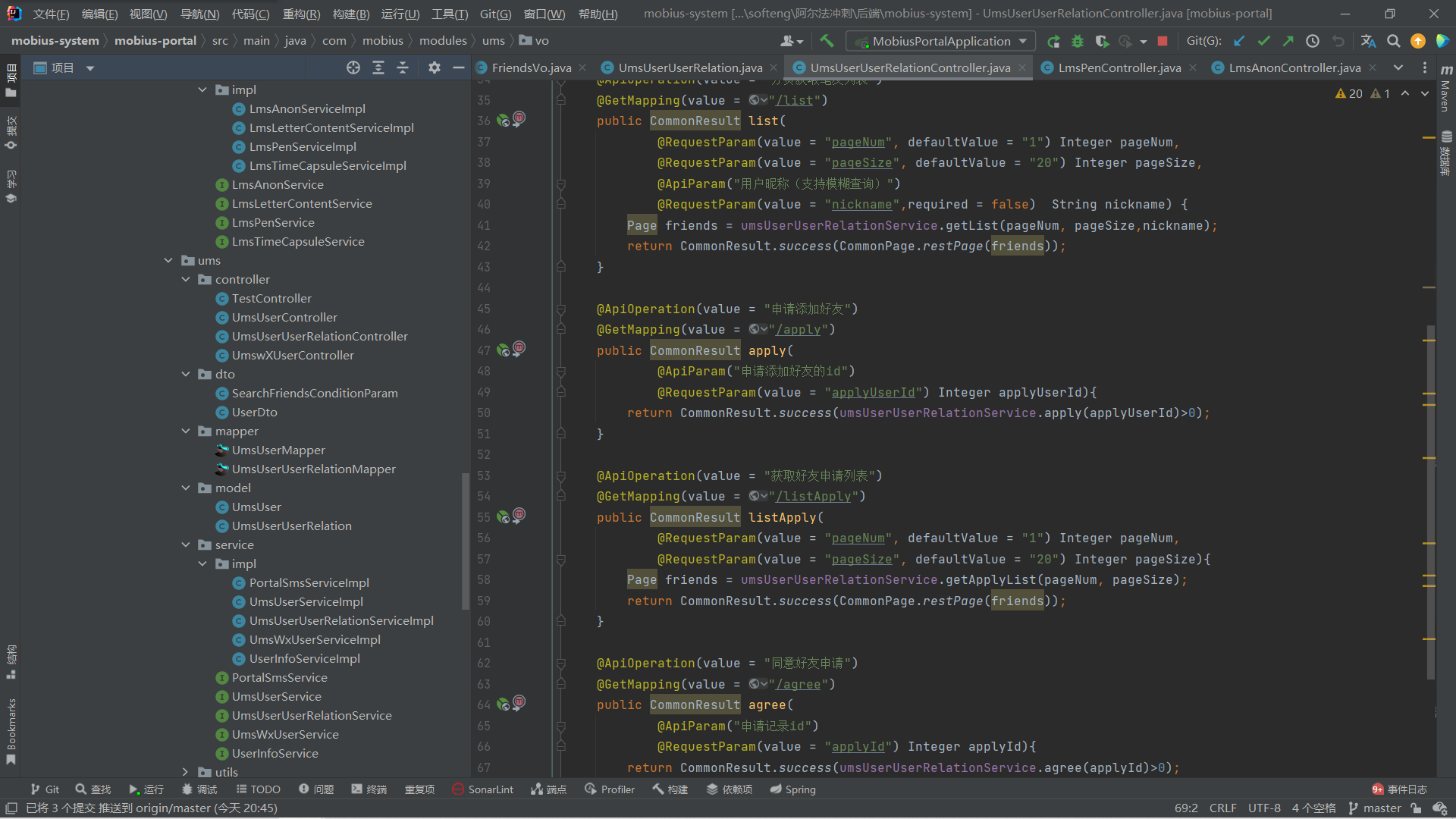Click project tree vertical scrollbar
Image resolution: width=1456 pixels, height=819 pixels.
(466, 540)
